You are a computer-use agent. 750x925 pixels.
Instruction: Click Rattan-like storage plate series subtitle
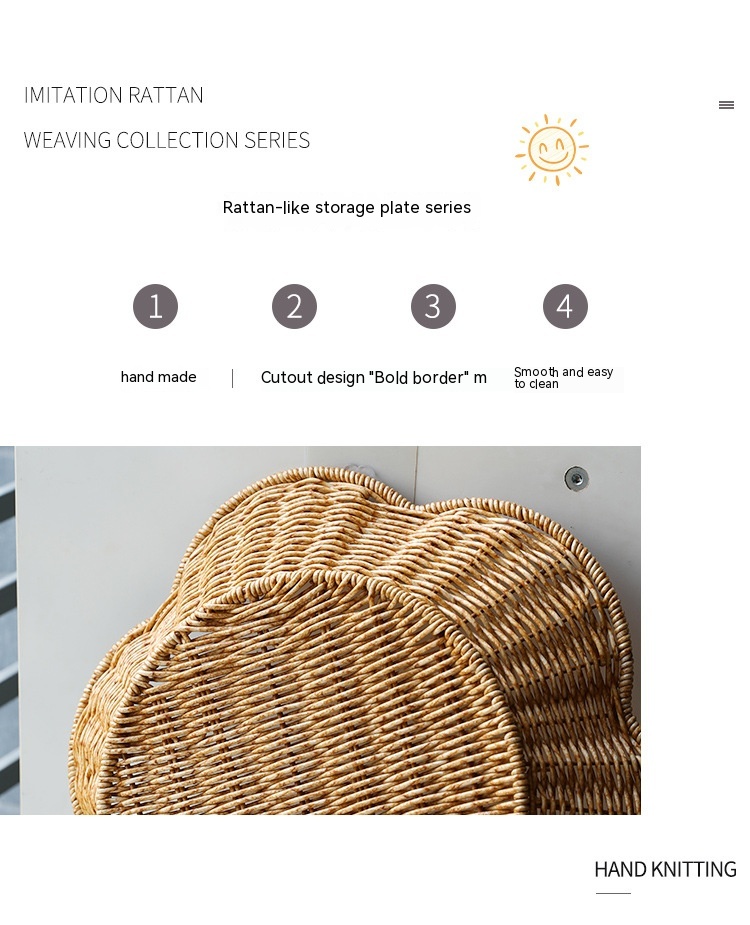[346, 207]
